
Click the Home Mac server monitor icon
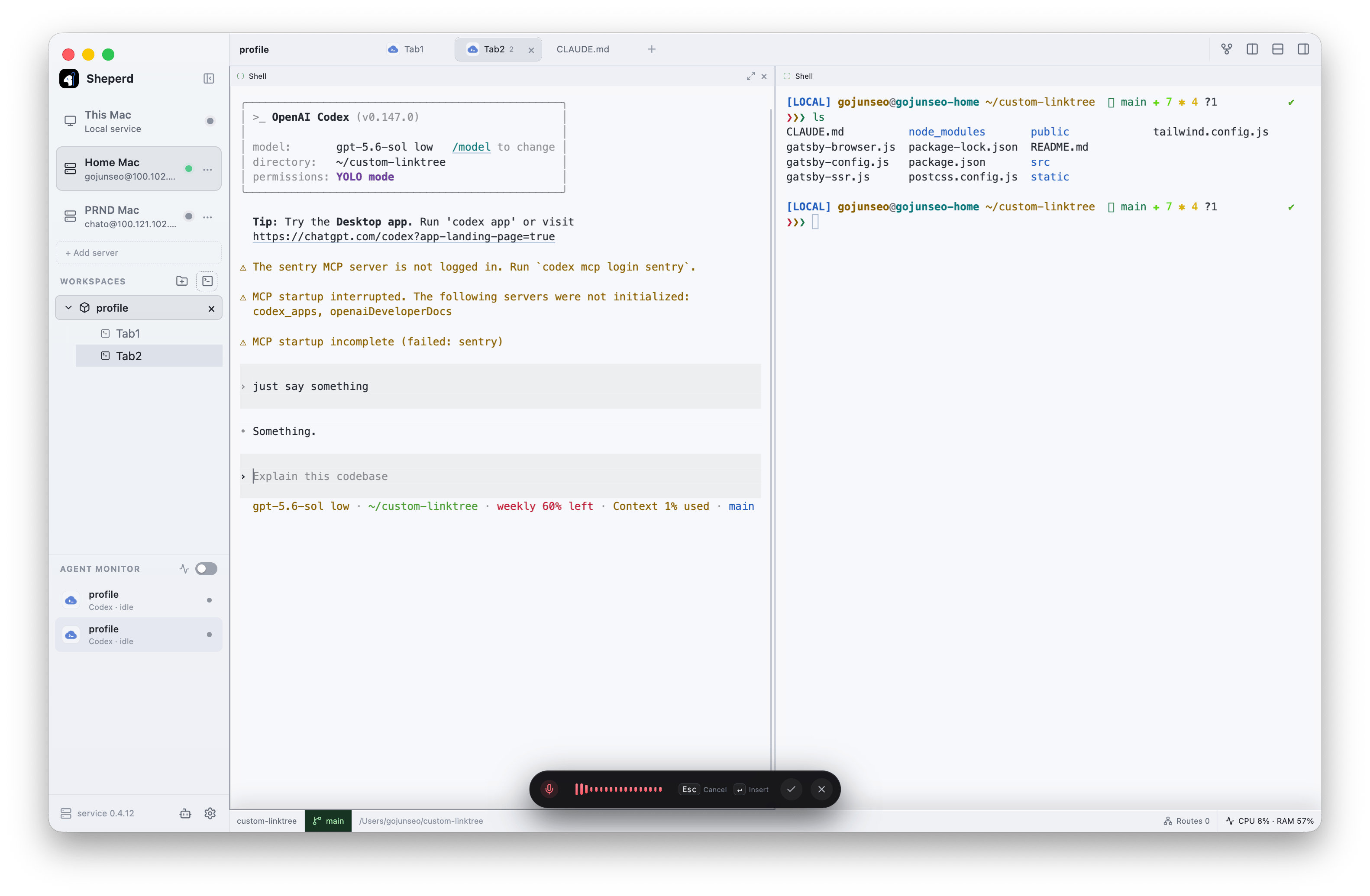click(x=70, y=169)
